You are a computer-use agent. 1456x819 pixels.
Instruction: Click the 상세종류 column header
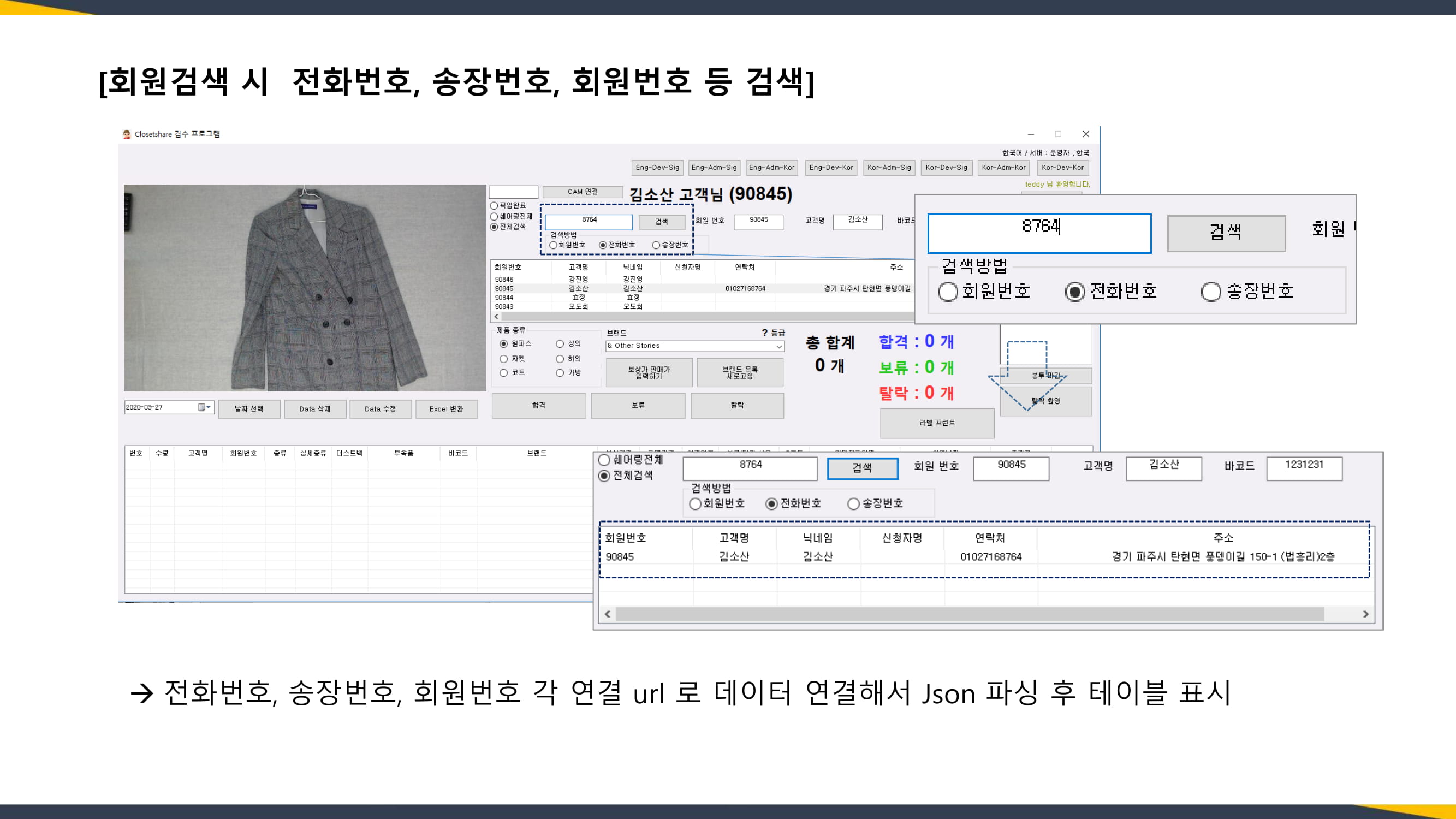[313, 453]
